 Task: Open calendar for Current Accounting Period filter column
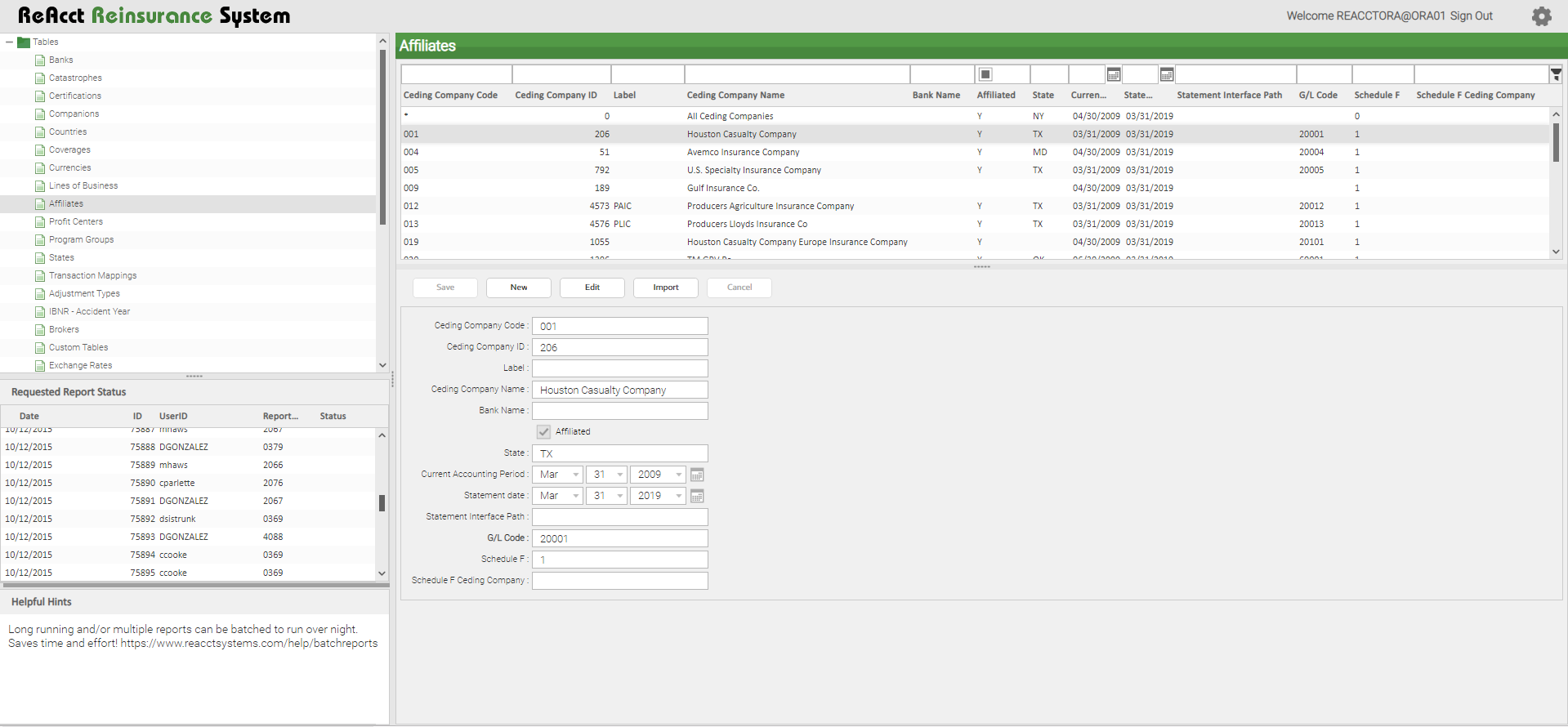point(1113,74)
